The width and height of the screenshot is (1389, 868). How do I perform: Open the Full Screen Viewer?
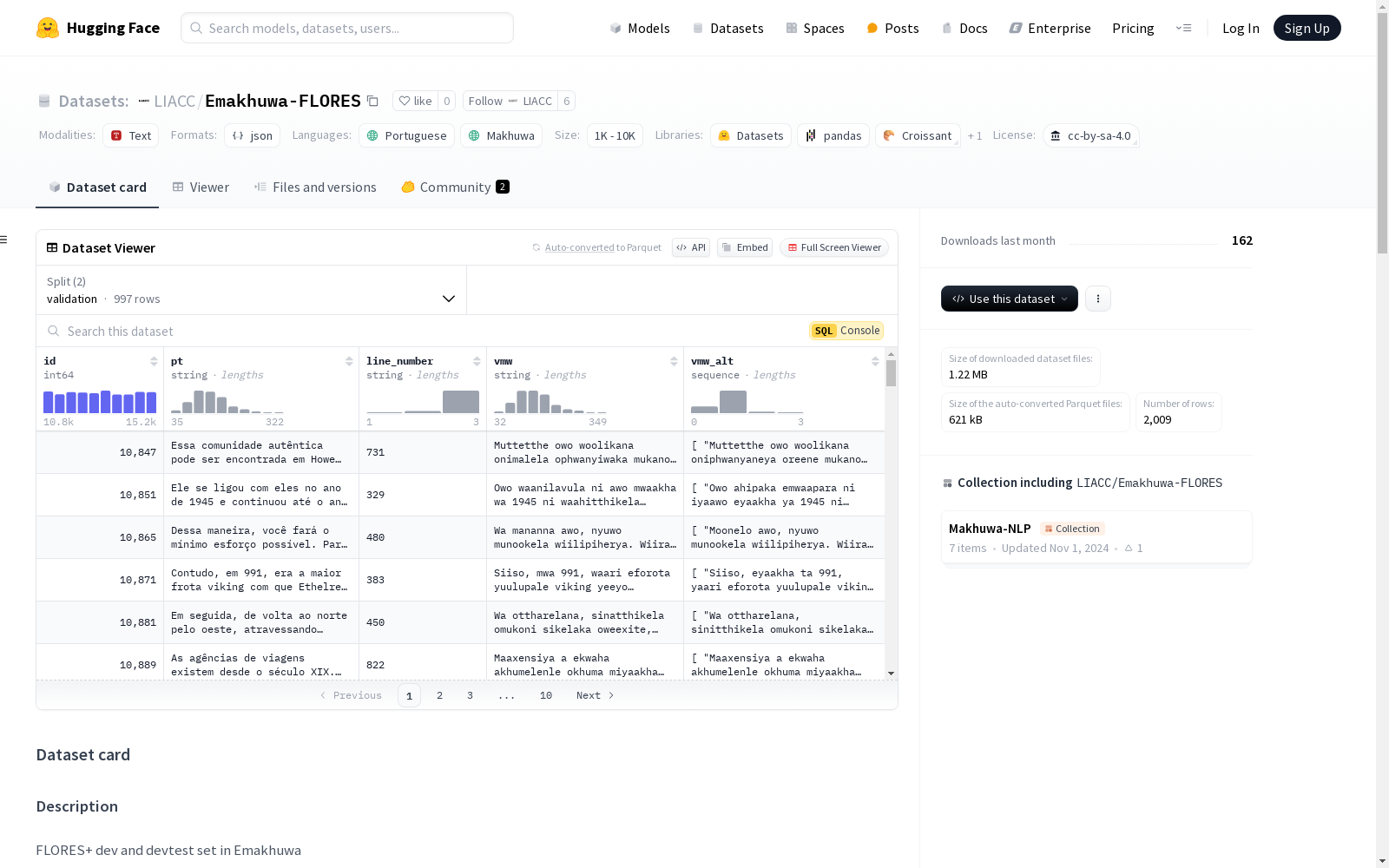(x=834, y=247)
